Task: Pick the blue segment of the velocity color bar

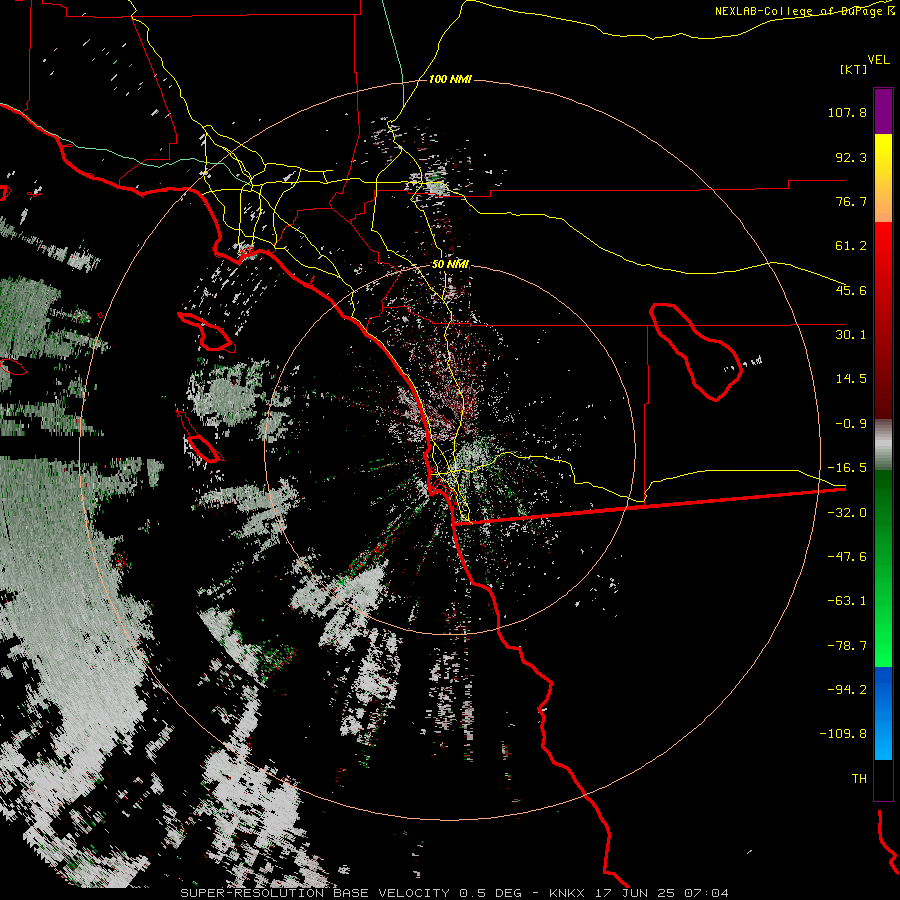Action: coord(883,713)
